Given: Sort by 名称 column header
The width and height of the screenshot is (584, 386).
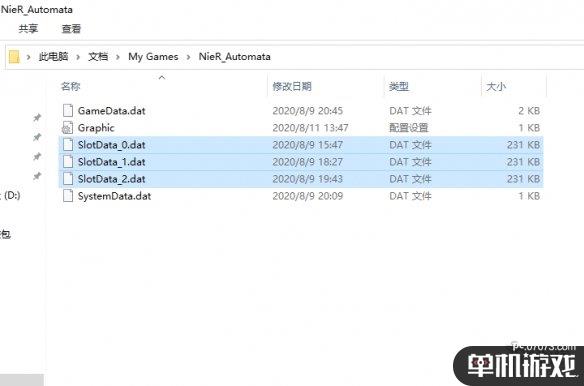Looking at the screenshot, I should pyautogui.click(x=70, y=86).
